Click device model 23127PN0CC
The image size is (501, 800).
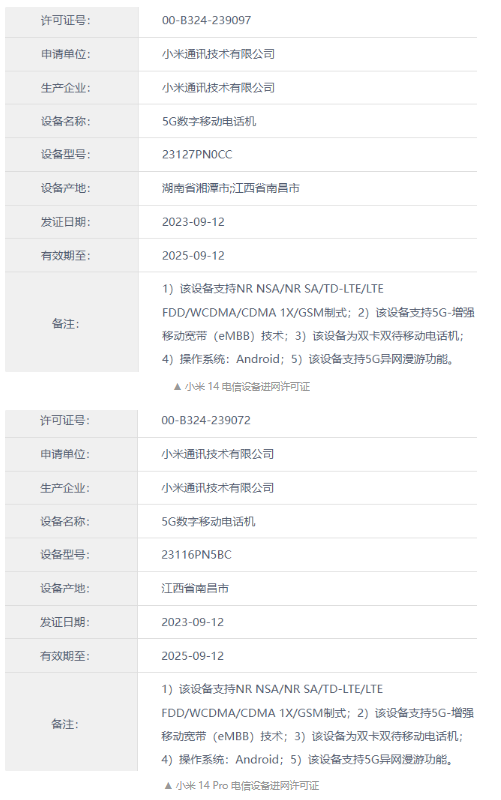point(197,155)
